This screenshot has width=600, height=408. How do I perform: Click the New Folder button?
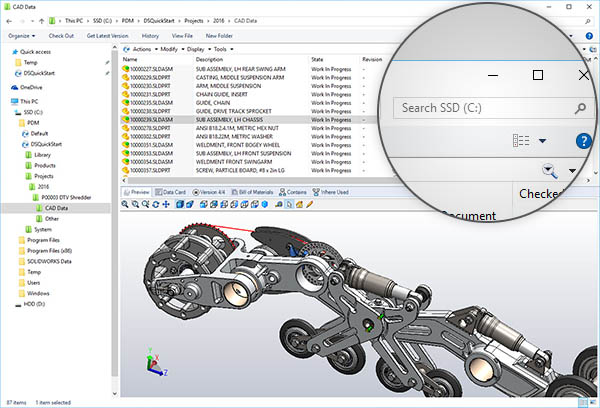(x=219, y=36)
